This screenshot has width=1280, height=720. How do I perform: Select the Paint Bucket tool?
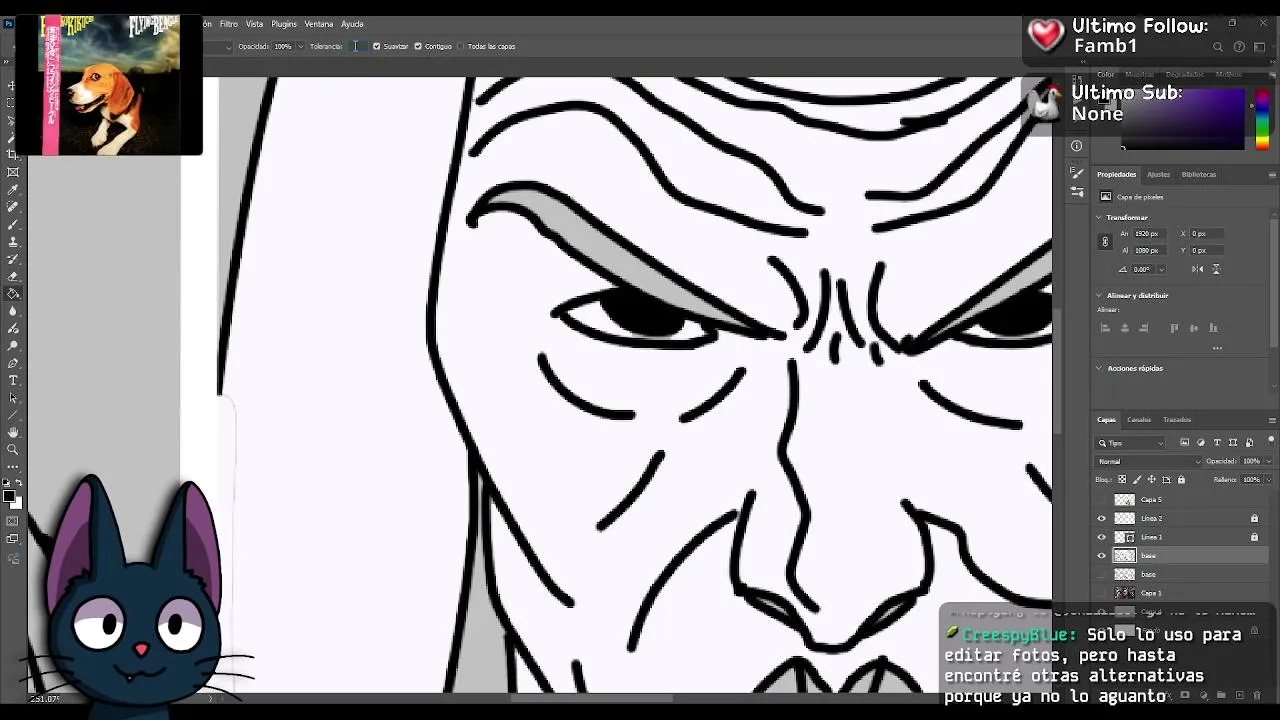point(13,293)
